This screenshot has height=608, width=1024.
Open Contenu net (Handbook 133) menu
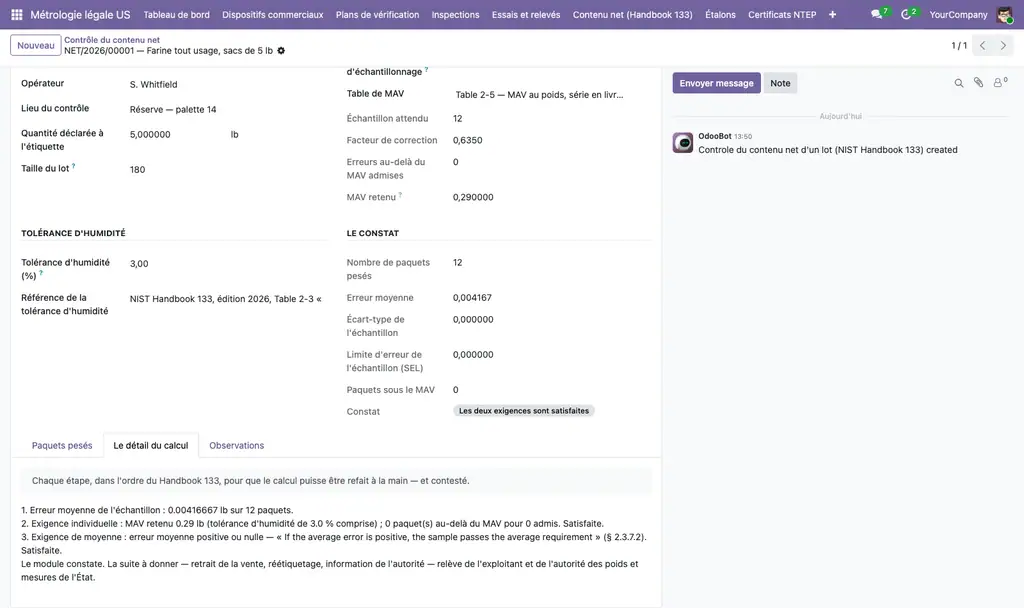pos(632,14)
